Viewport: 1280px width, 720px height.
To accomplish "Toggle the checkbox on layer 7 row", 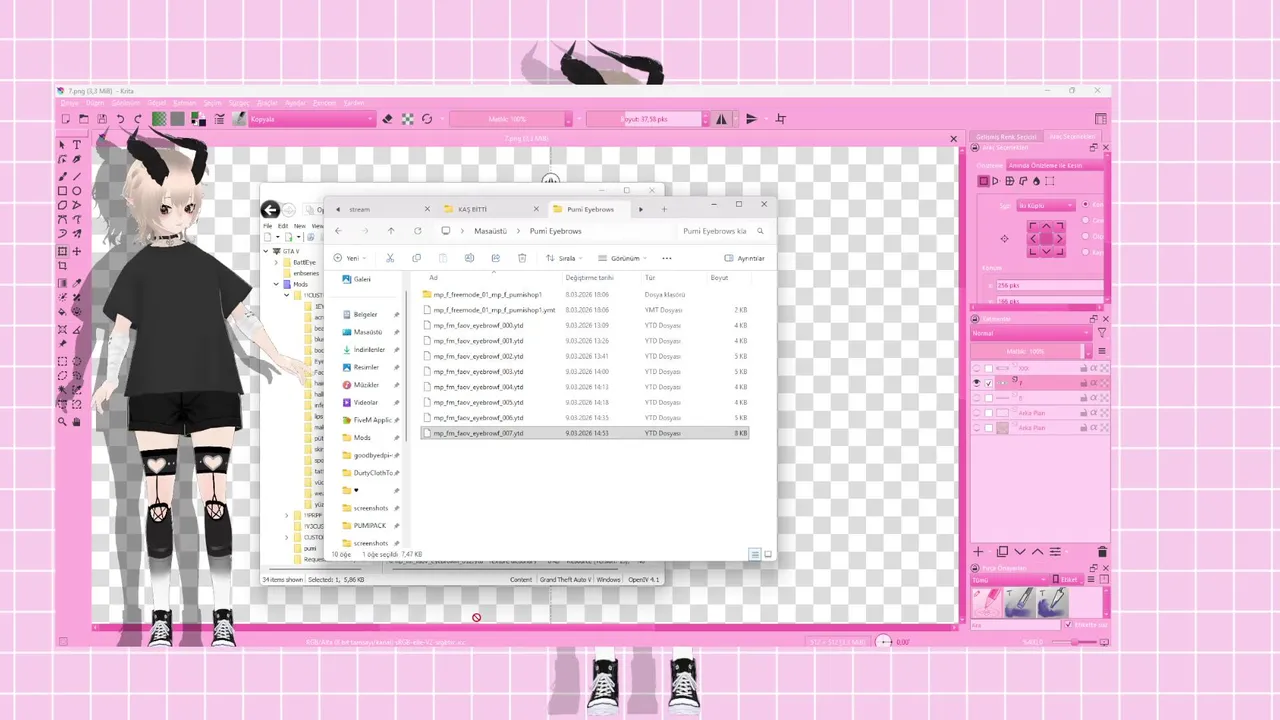I will coord(989,383).
